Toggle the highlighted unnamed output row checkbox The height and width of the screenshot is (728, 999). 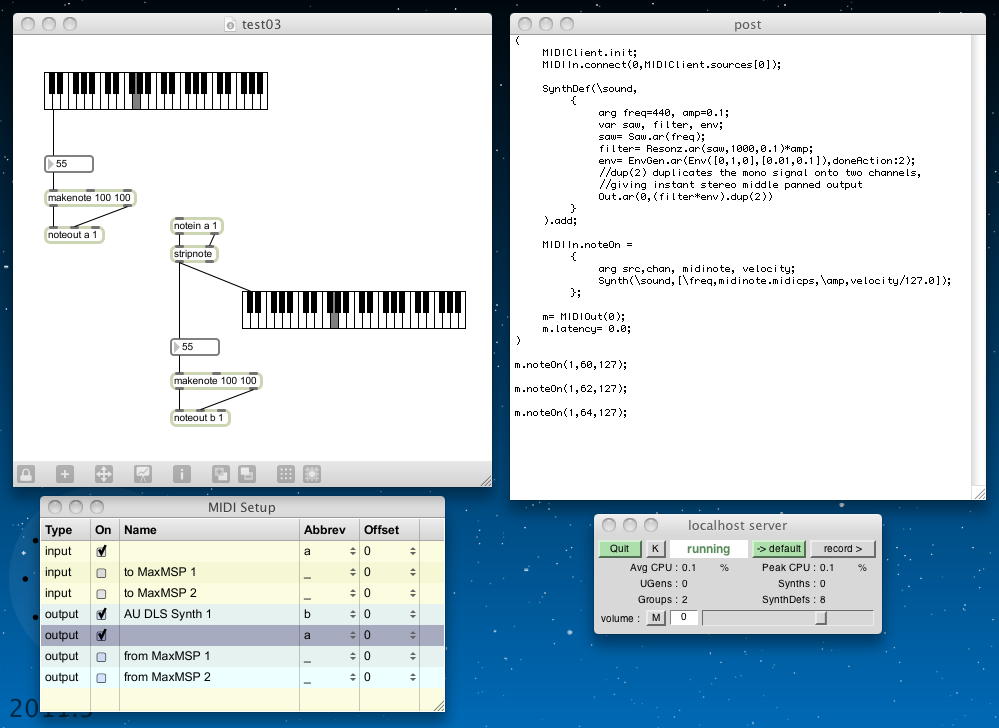(101, 635)
